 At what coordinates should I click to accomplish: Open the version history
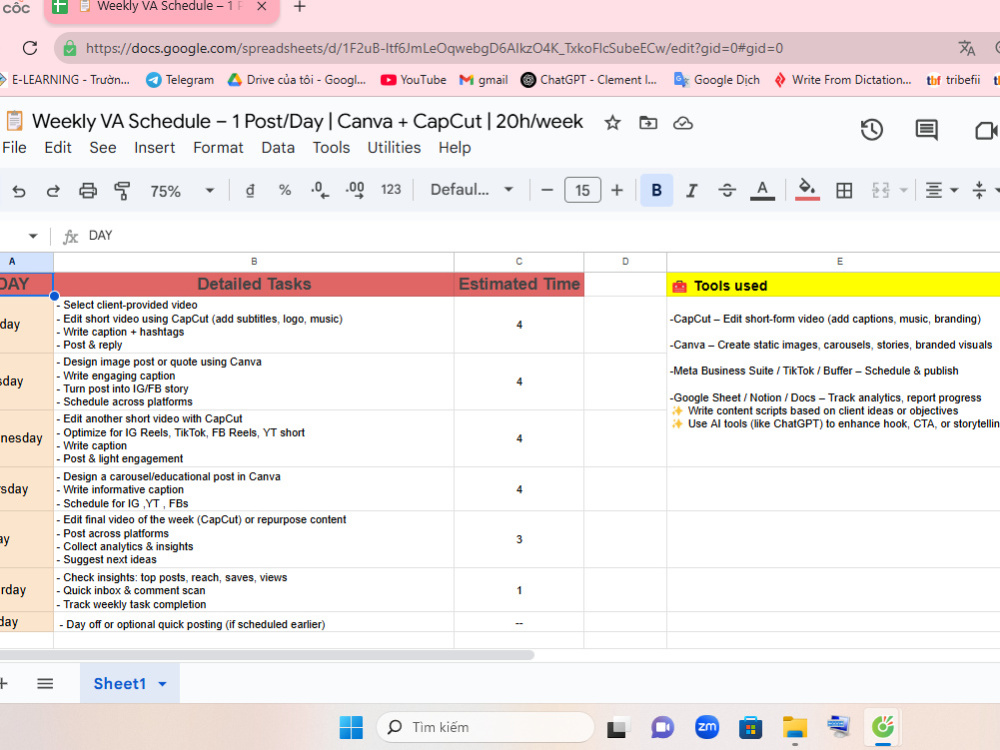871,129
